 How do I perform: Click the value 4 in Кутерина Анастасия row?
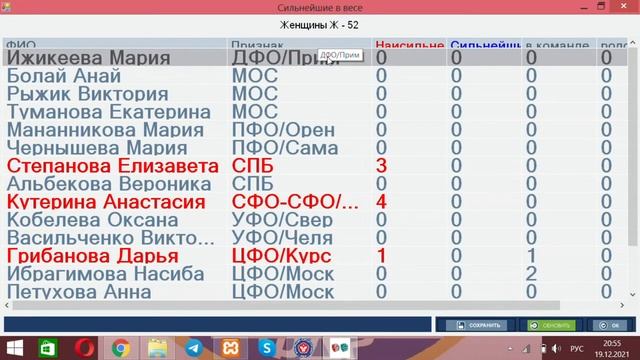click(381, 202)
